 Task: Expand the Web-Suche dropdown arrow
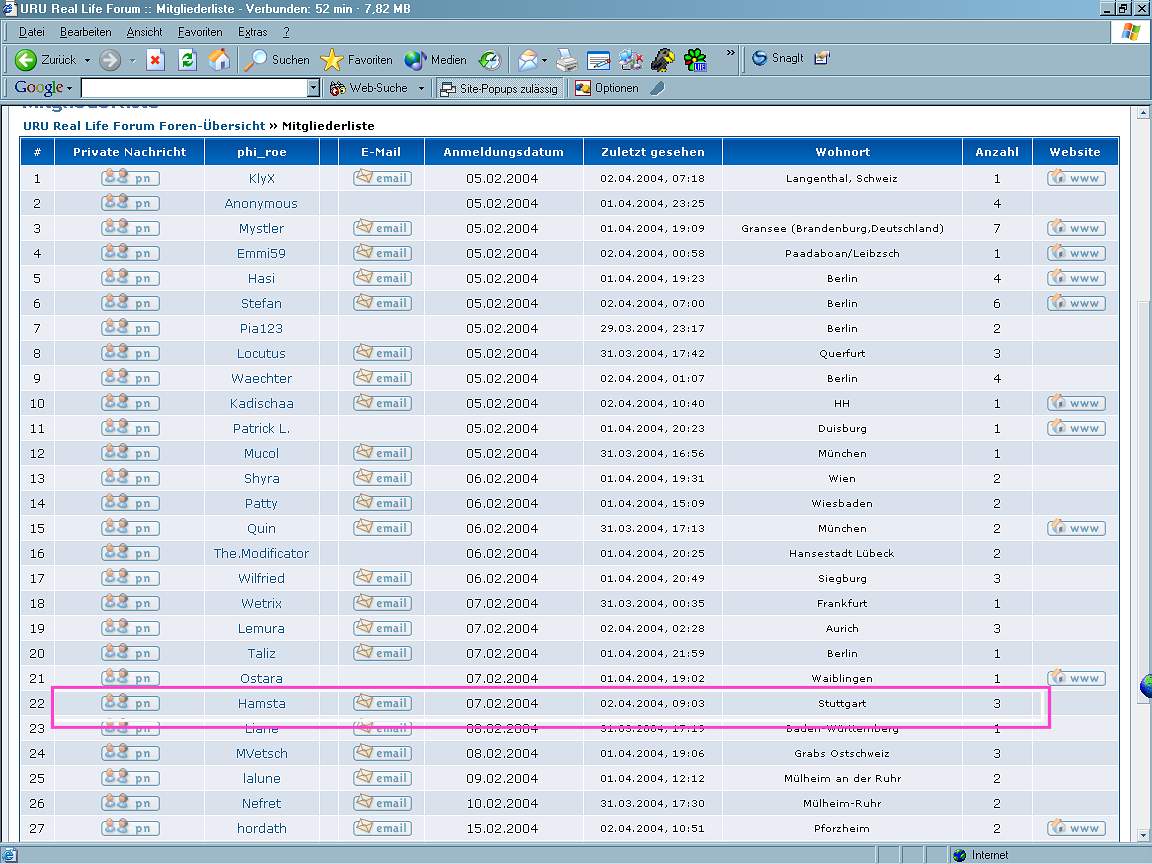click(x=421, y=88)
